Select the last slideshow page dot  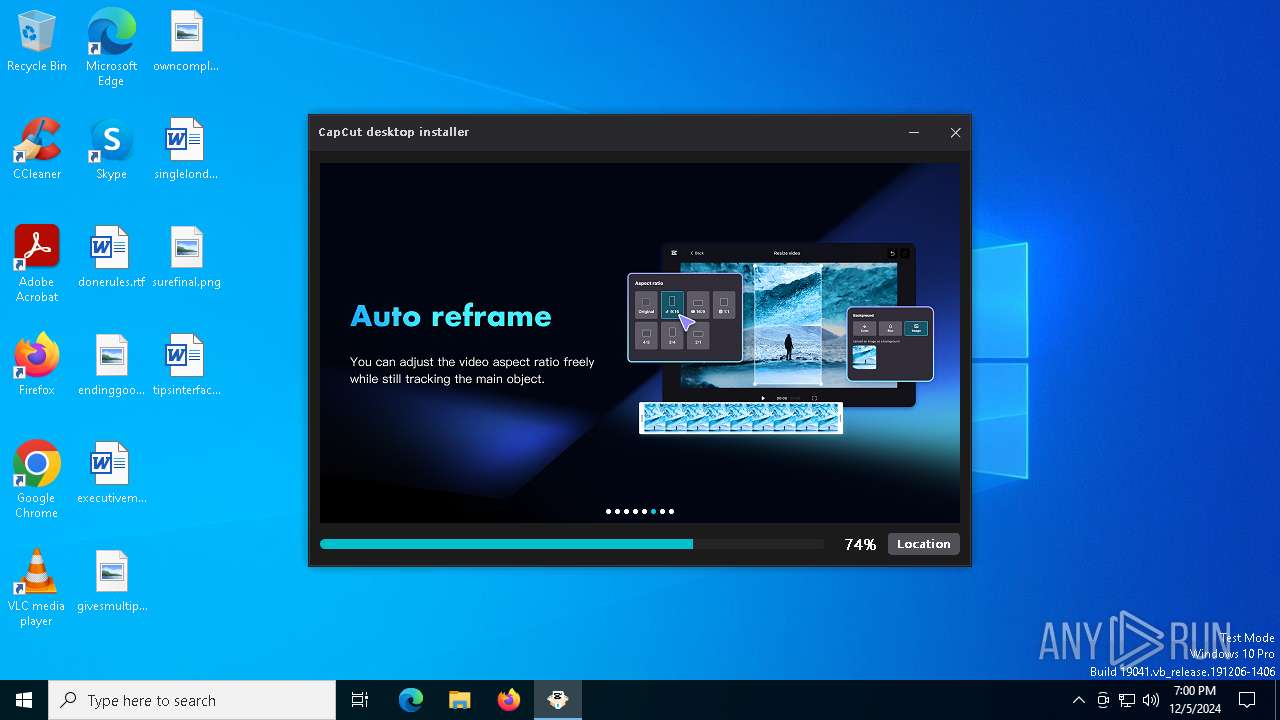coord(671,511)
